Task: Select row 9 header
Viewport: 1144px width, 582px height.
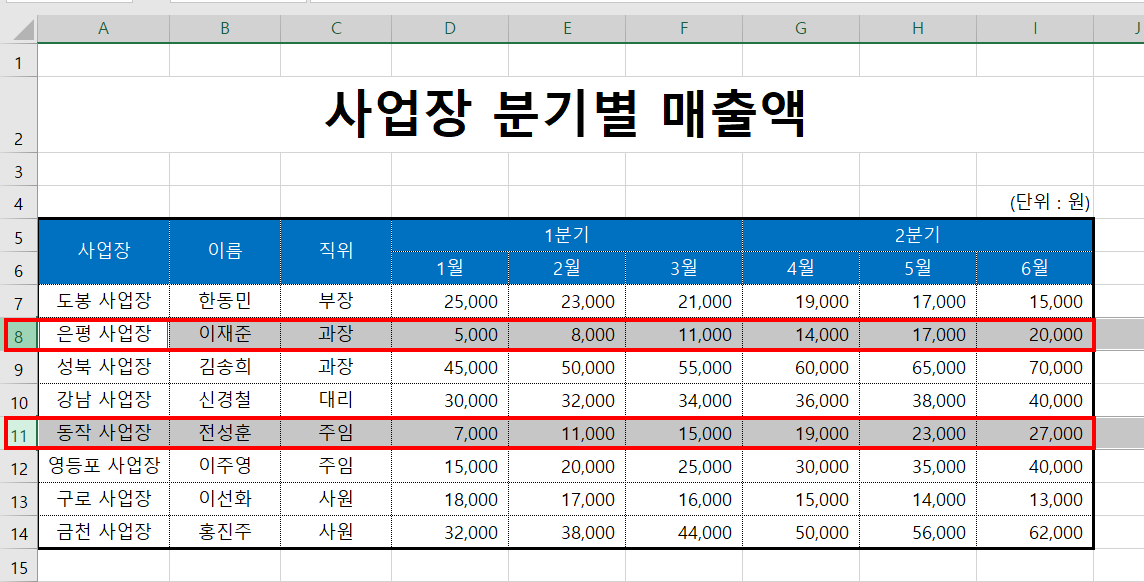Action: pos(18,368)
